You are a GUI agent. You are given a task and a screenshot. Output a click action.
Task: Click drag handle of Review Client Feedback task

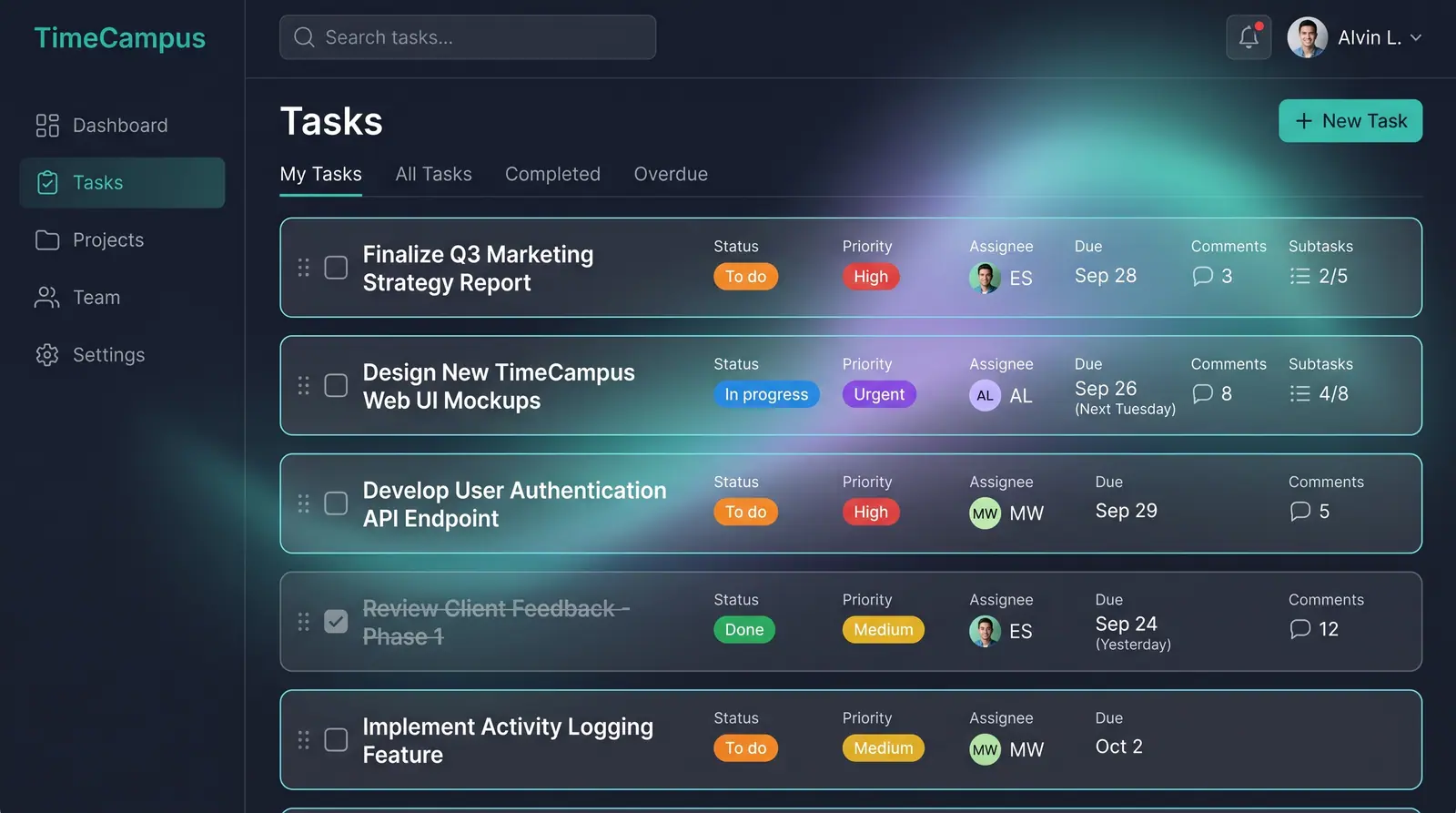(304, 622)
